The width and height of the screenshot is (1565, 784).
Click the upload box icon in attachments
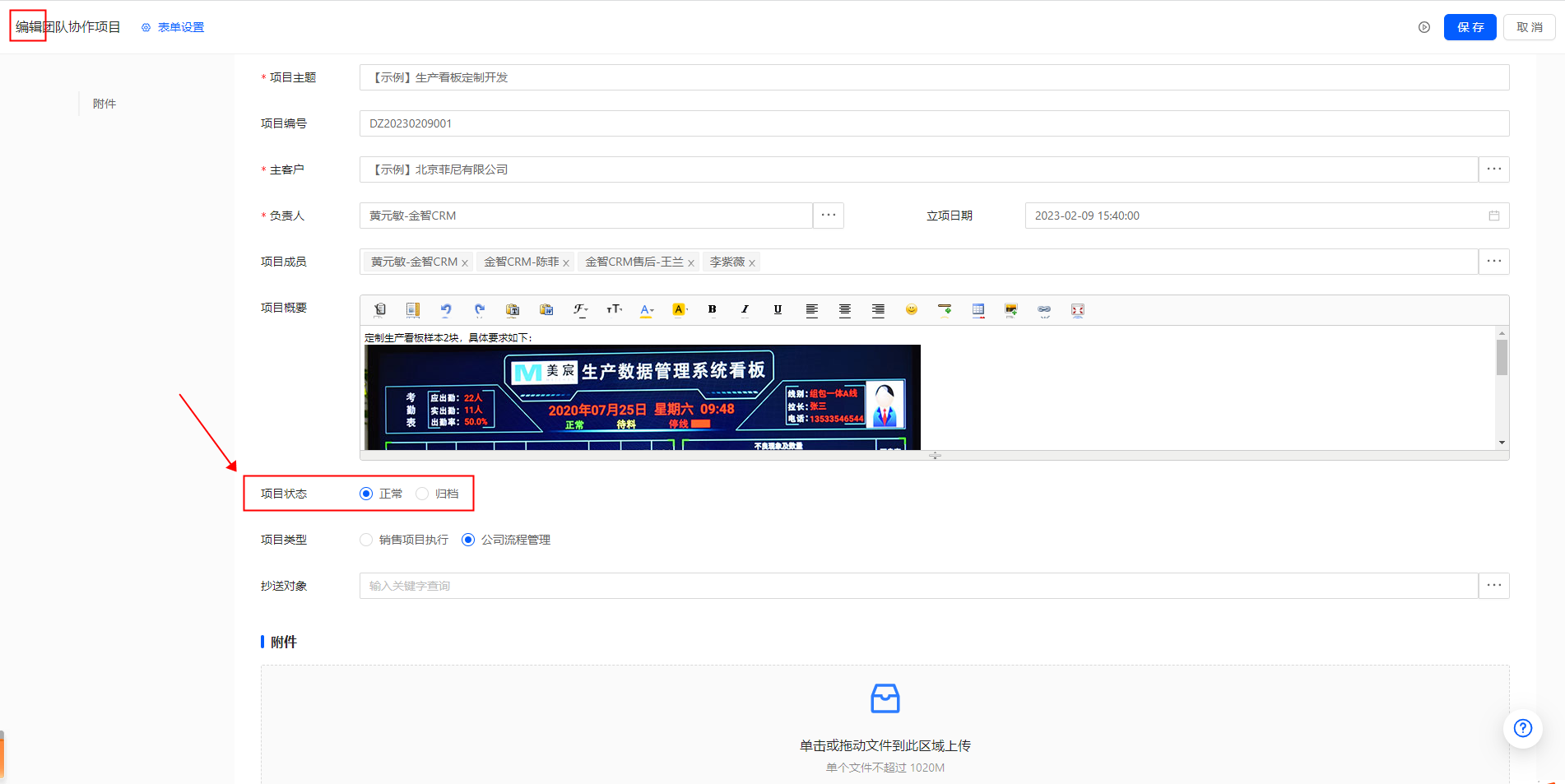[885, 698]
